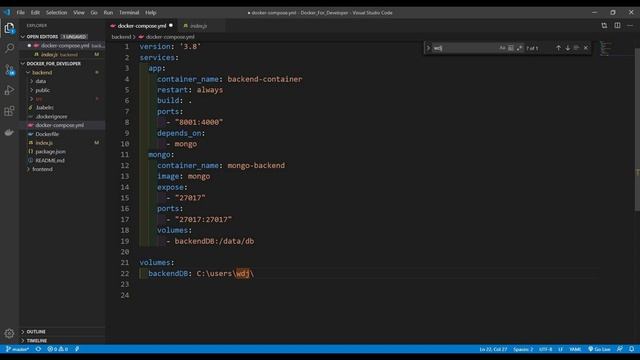This screenshot has height=360, width=640.
Task: Click UTF-8 encoding in status bar
Action: (x=546, y=349)
